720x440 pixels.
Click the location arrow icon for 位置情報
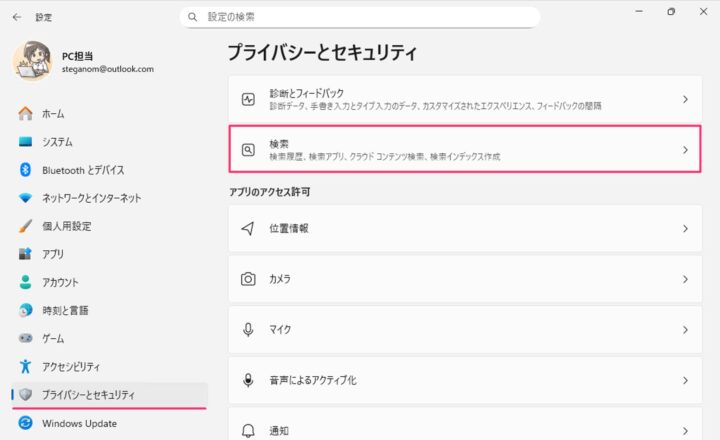coord(248,229)
